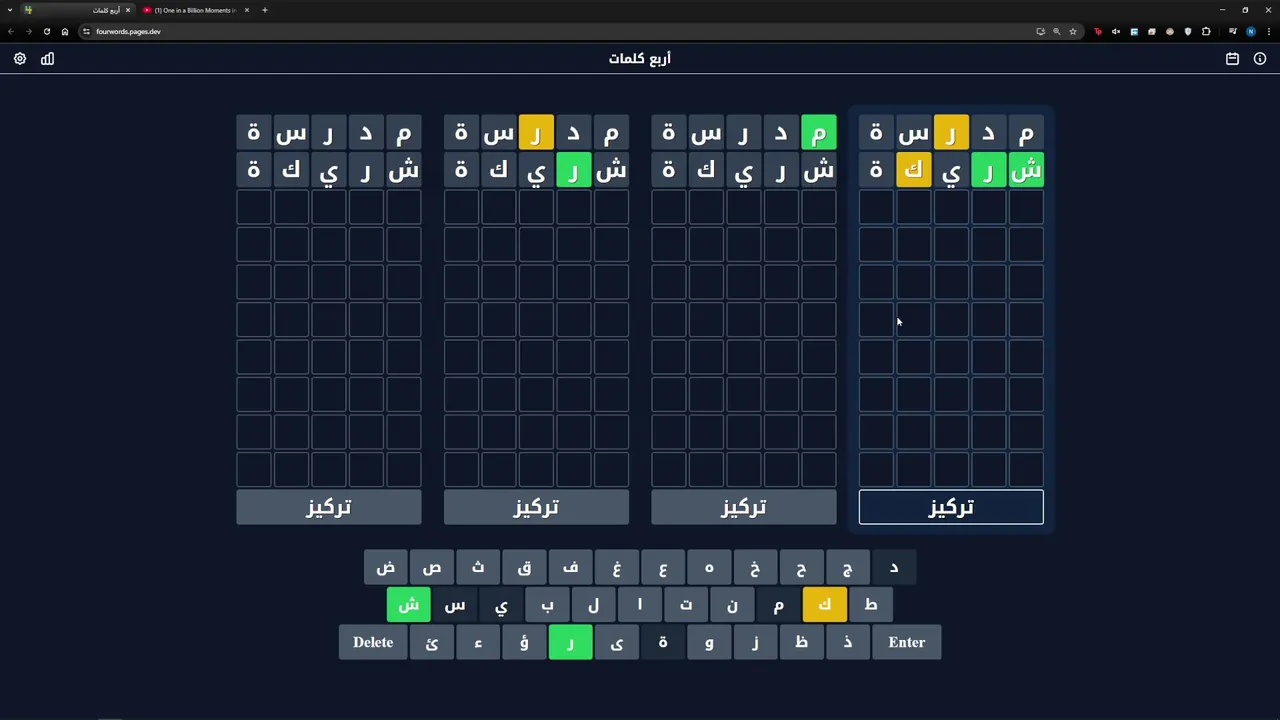Tap the green ش keyboard key
This screenshot has height=720, width=1280.
(x=408, y=605)
